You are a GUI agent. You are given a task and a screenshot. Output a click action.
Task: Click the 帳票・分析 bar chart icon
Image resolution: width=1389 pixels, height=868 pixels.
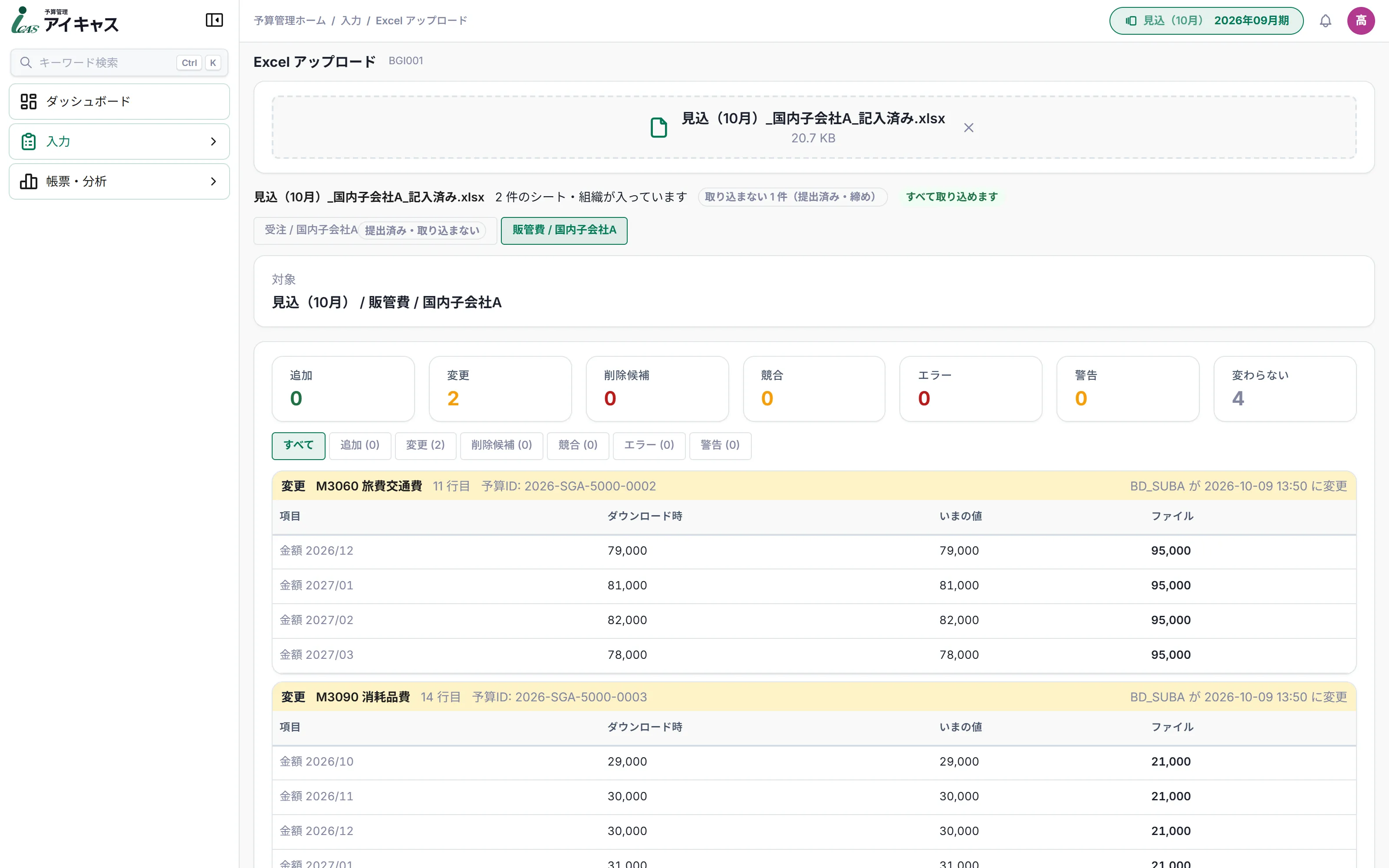click(29, 181)
